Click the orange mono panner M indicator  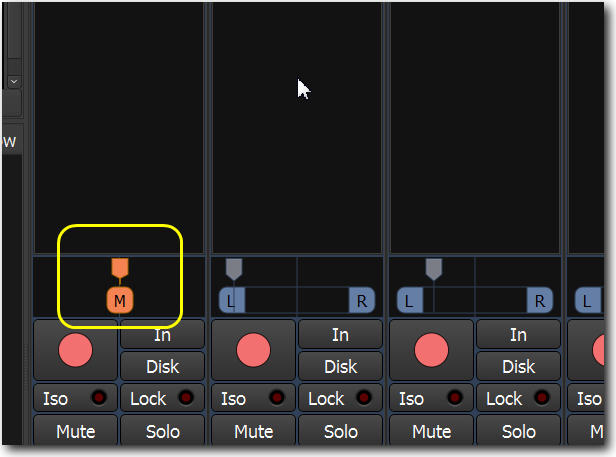pyautogui.click(x=120, y=300)
